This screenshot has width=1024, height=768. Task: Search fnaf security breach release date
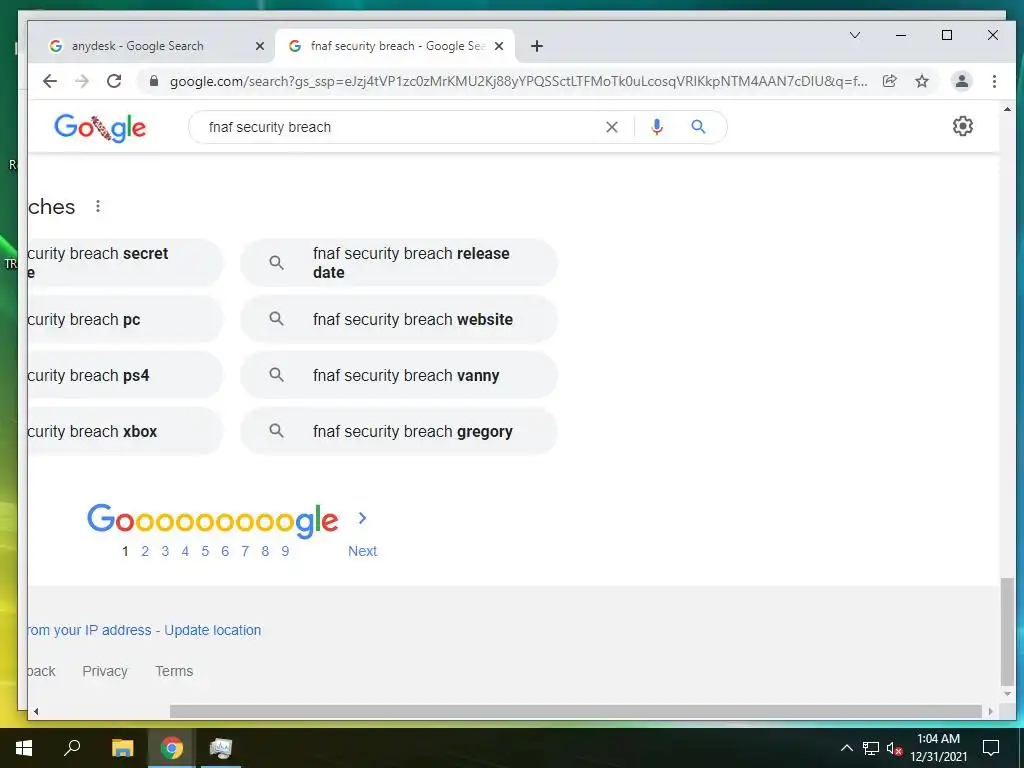coord(399,263)
